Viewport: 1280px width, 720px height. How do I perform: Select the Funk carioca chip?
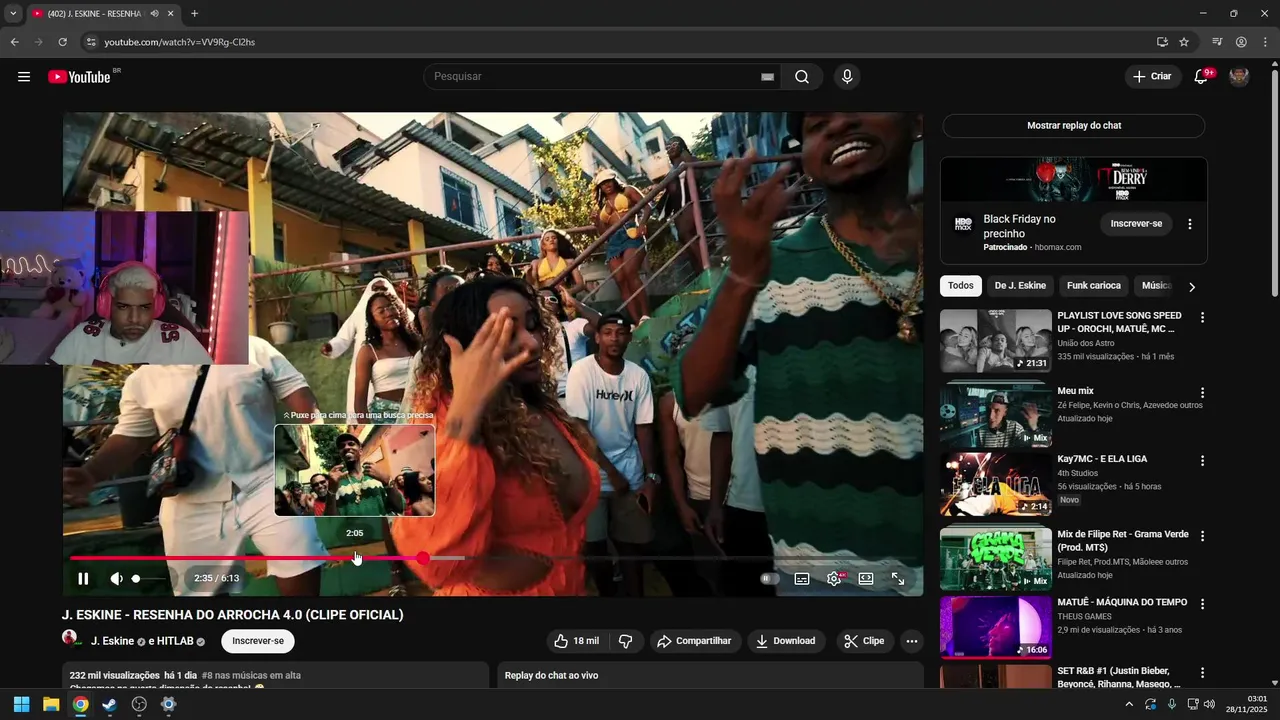1094,286
